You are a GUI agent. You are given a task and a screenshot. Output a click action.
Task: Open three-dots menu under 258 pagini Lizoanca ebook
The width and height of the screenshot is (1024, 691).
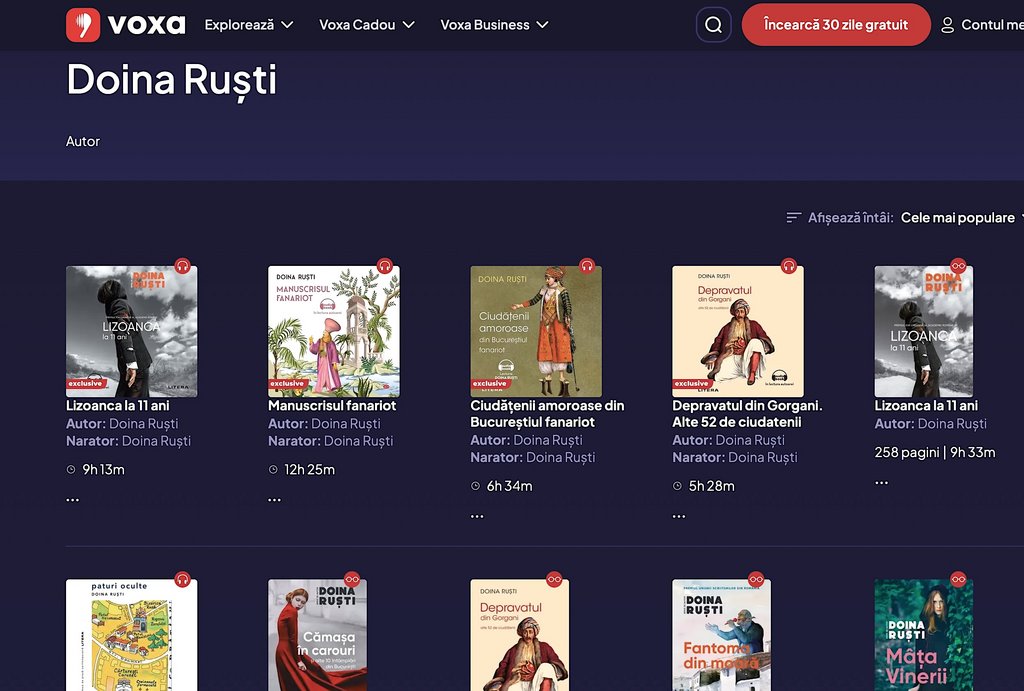881,483
